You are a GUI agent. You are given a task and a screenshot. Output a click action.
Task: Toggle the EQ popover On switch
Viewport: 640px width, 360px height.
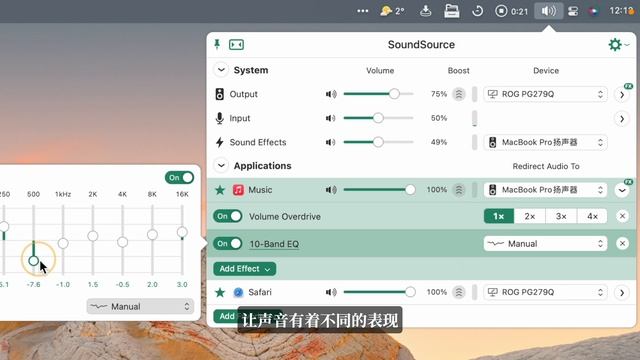point(179,178)
